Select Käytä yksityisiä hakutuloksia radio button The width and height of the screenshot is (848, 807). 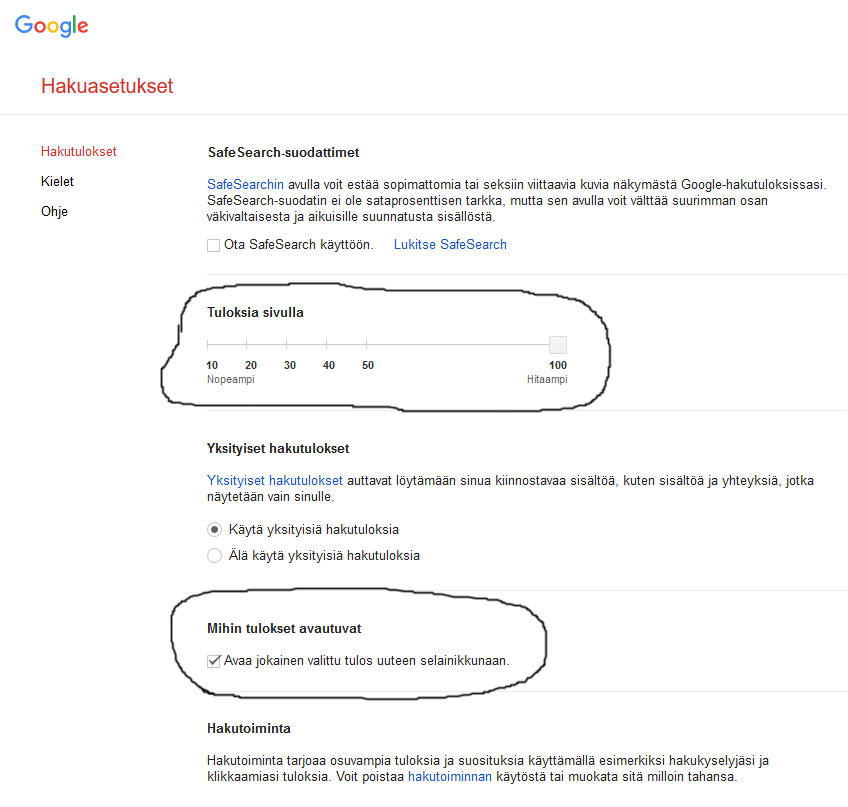tap(214, 529)
